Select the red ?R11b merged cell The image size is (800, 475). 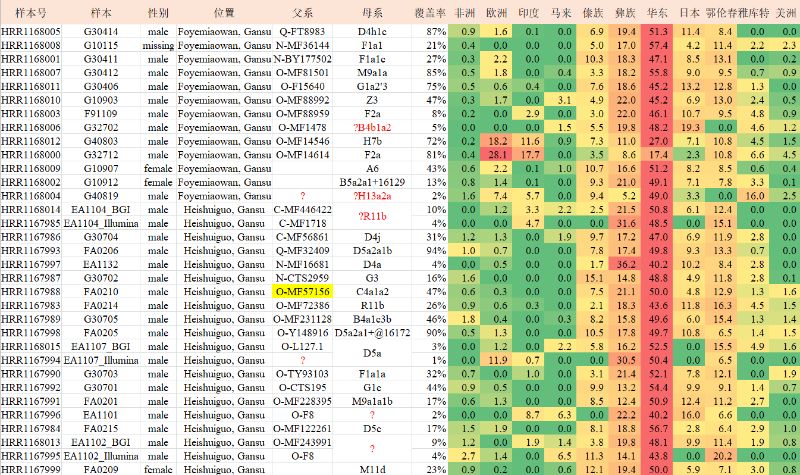pyautogui.click(x=372, y=216)
